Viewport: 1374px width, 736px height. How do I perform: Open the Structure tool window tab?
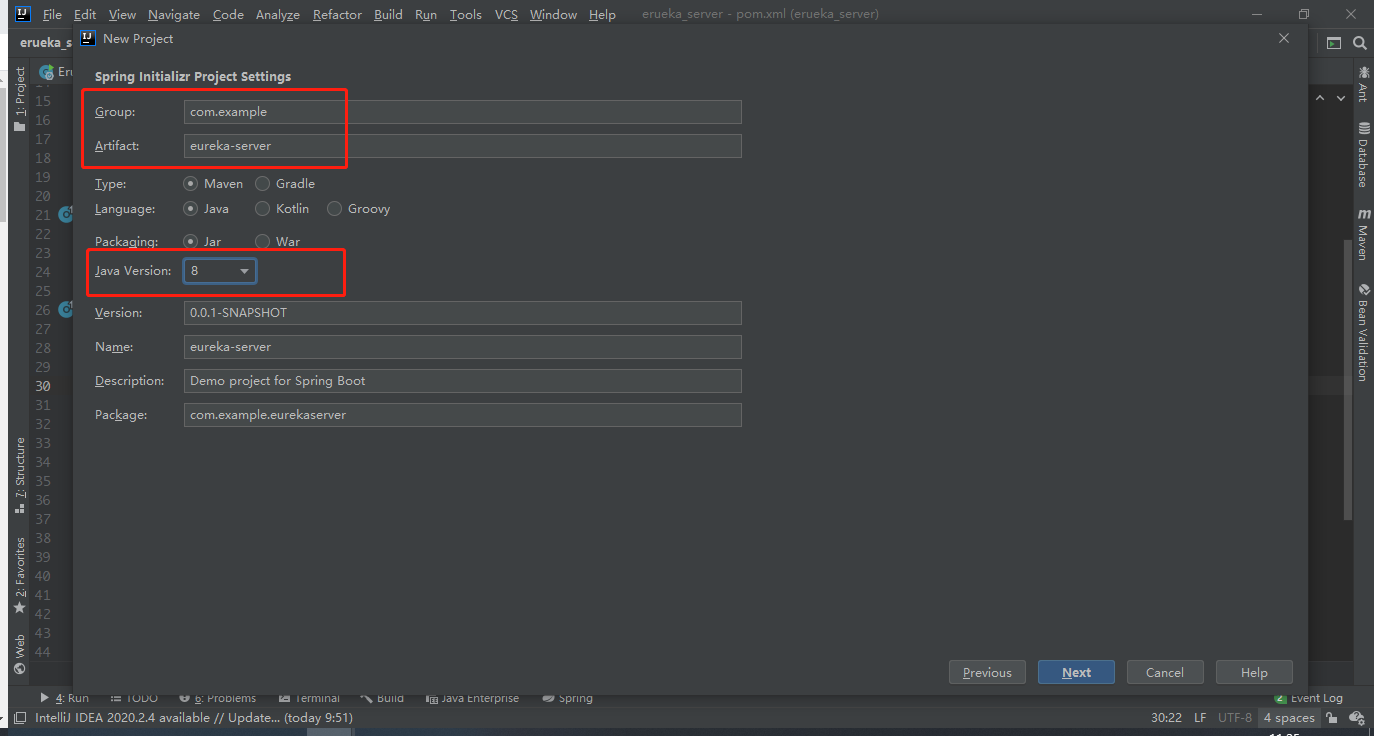(x=19, y=475)
